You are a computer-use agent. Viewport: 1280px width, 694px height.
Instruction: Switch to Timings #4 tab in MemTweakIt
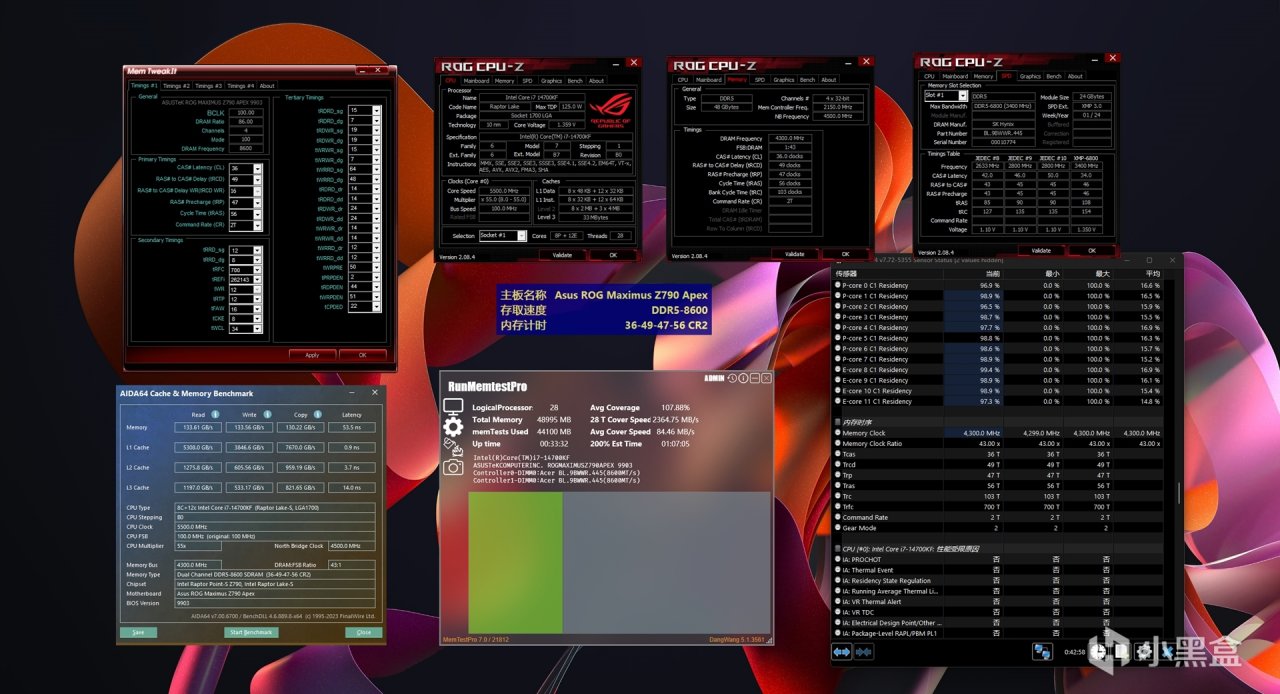241,86
